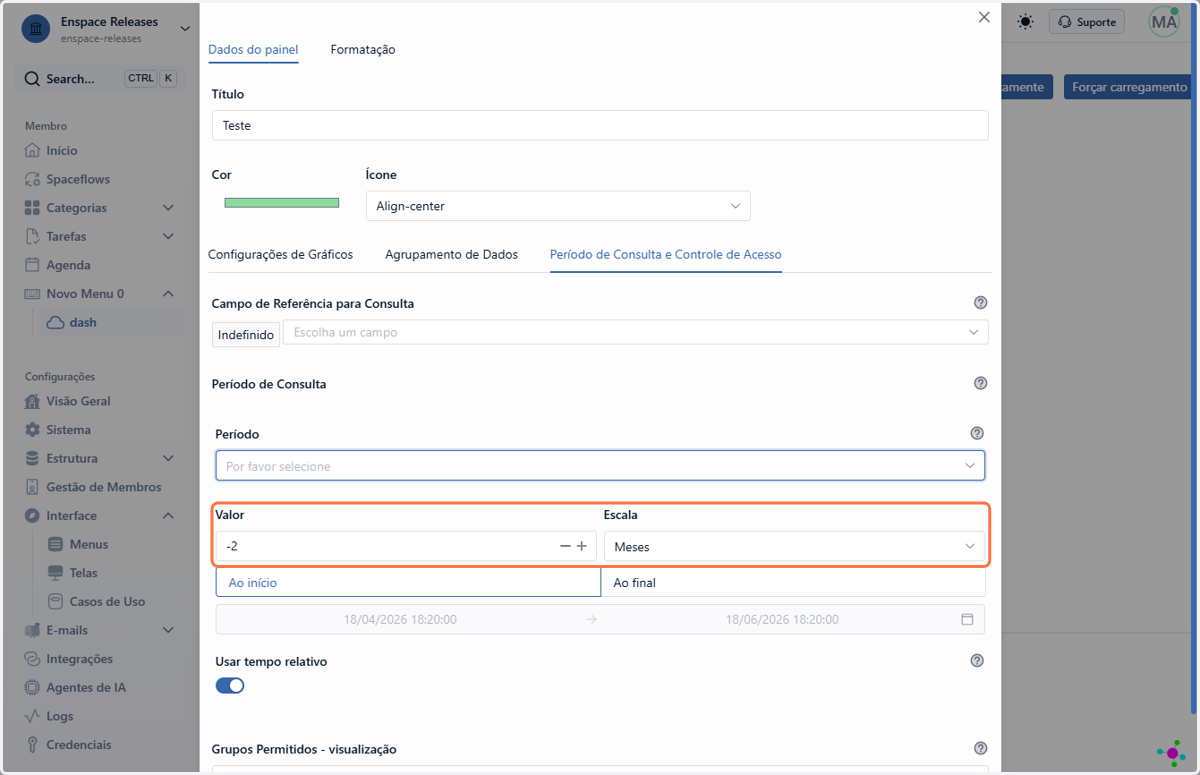Open Suporte headset button
The height and width of the screenshot is (775, 1200).
point(1086,22)
